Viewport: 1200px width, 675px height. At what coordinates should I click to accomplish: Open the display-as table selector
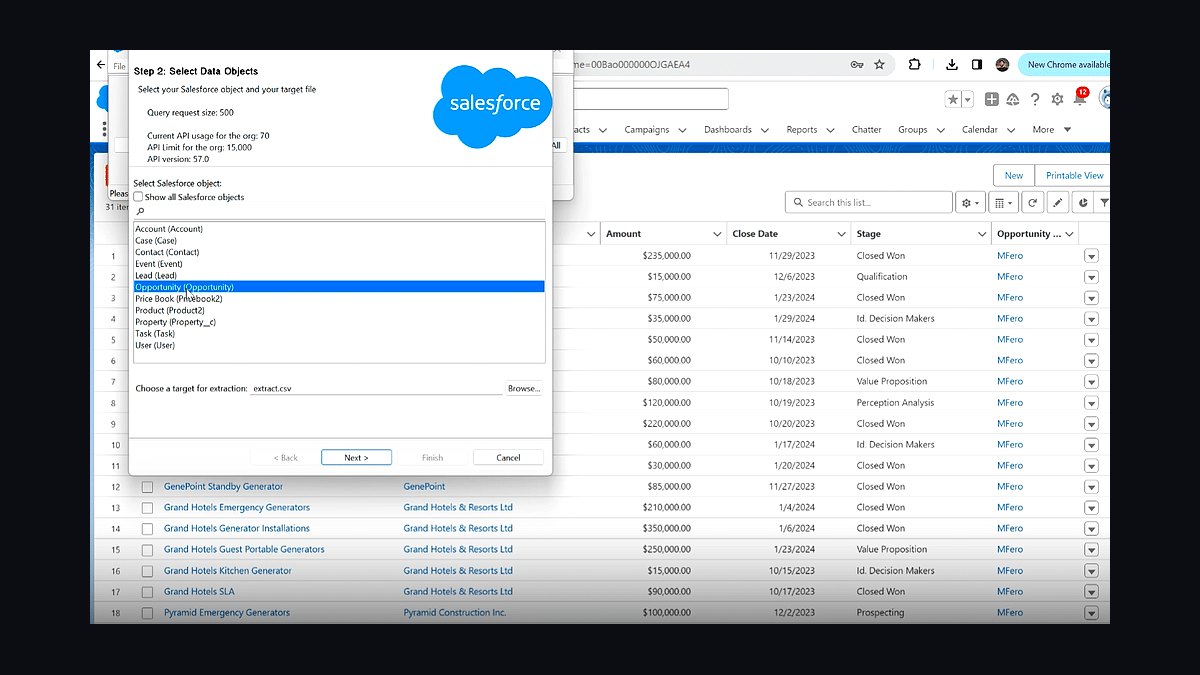click(x=1002, y=202)
